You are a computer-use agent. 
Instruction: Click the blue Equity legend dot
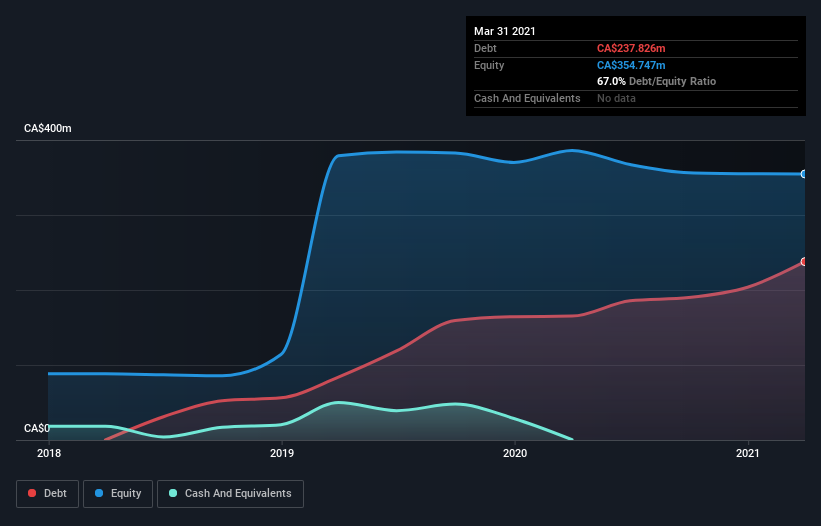(99, 493)
